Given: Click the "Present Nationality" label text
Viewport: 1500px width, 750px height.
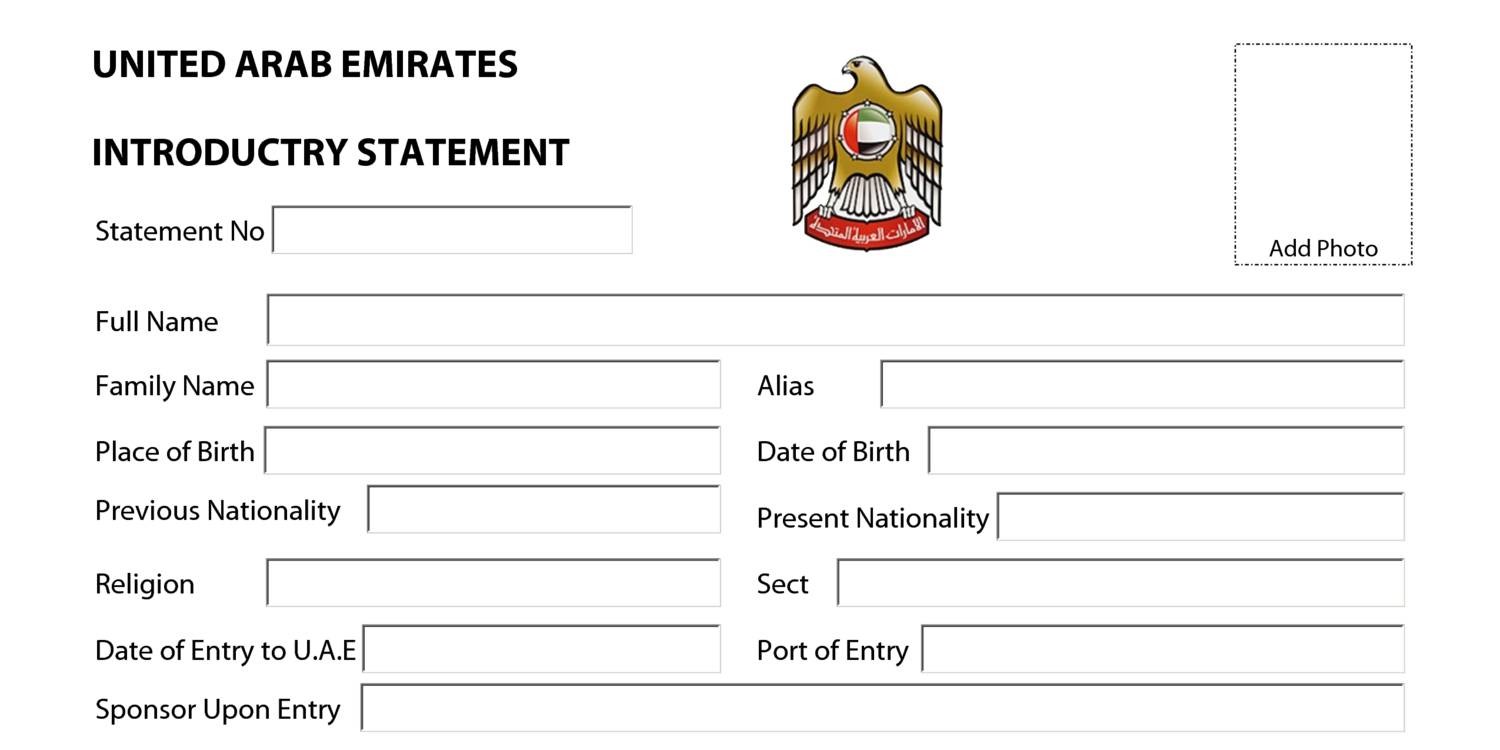Looking at the screenshot, I should pyautogui.click(x=872, y=518).
